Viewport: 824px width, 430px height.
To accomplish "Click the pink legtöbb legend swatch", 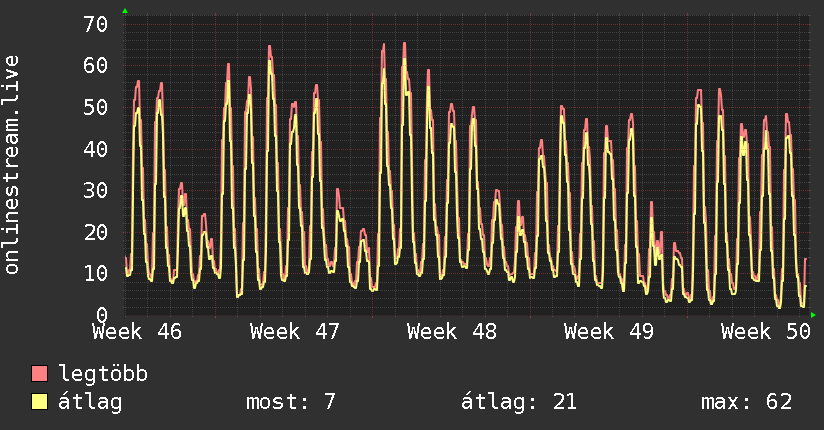I will pyautogui.click(x=39, y=373).
